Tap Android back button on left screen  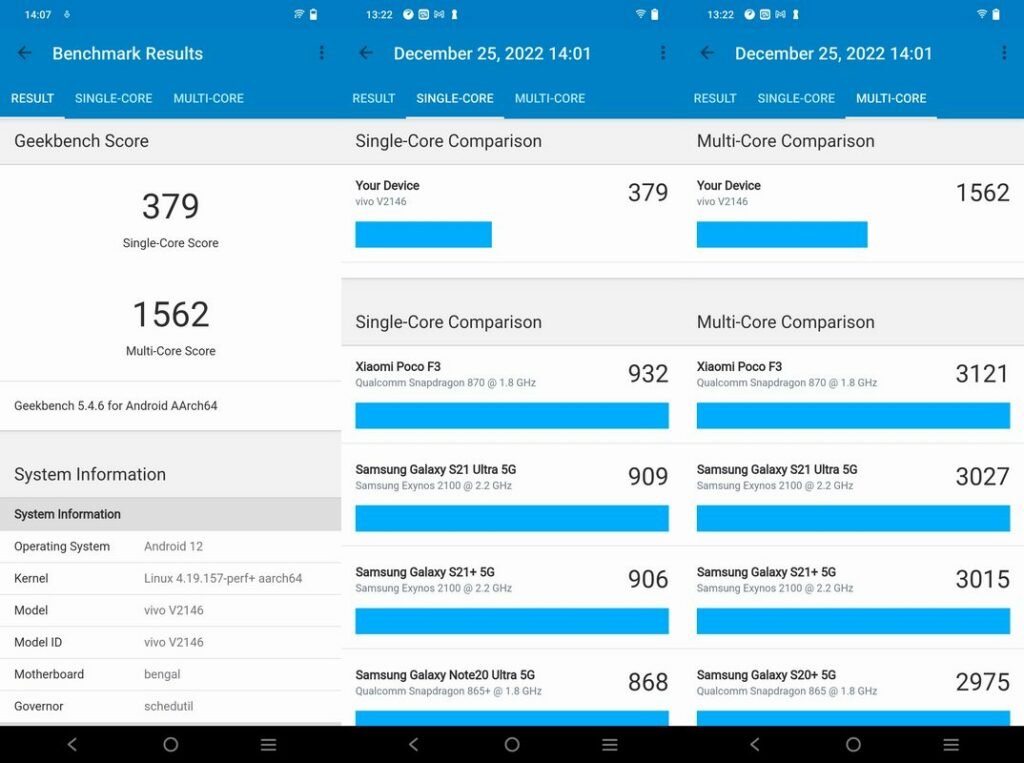click(72, 744)
